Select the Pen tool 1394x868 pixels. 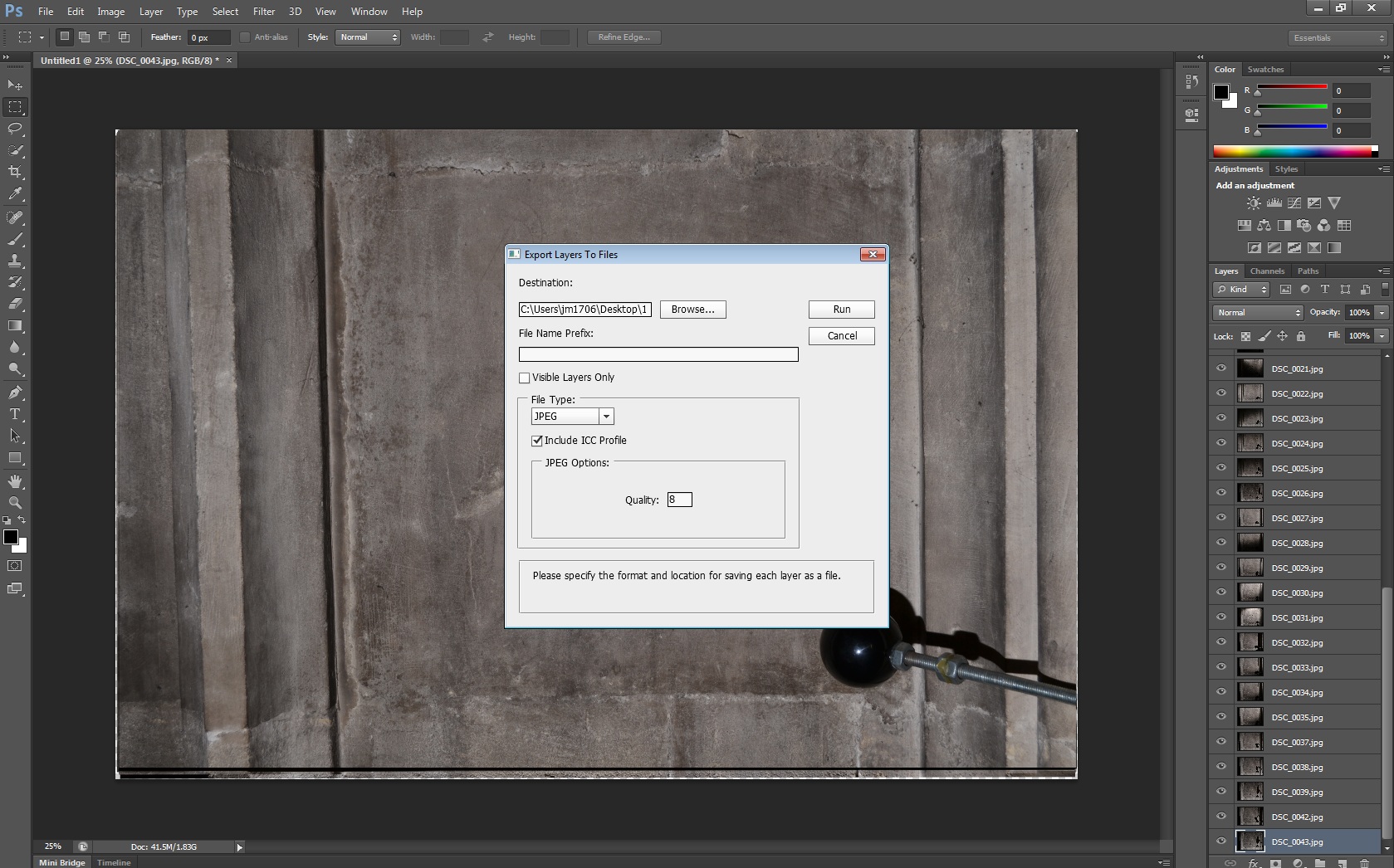coord(15,392)
